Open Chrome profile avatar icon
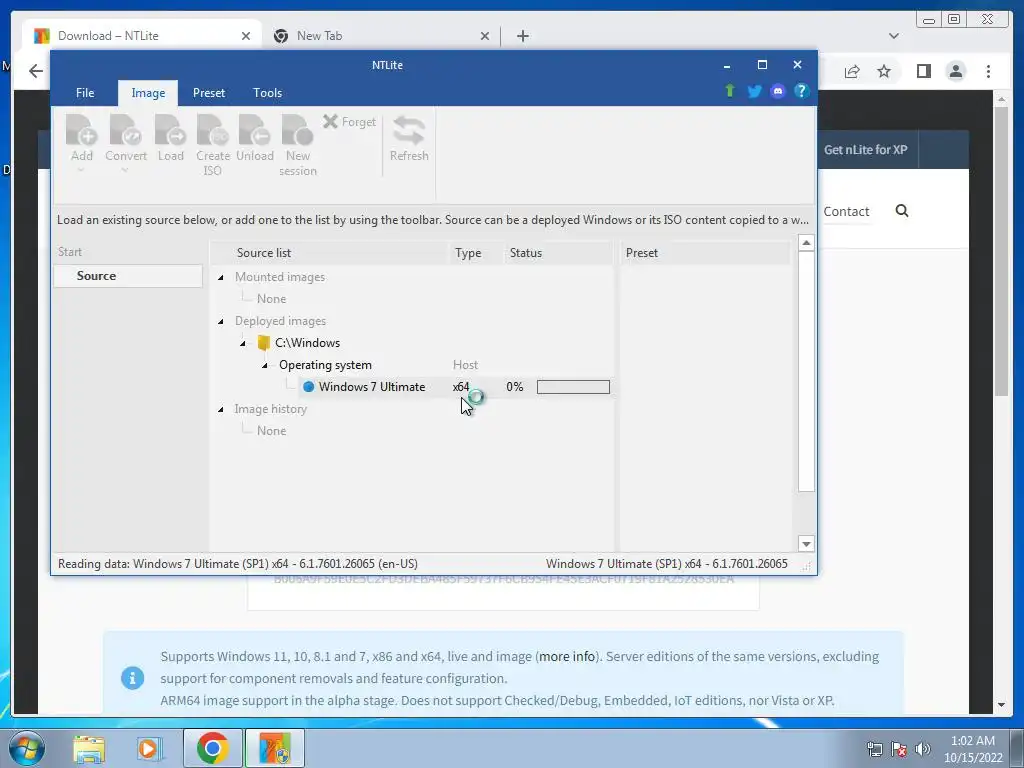 click(x=955, y=71)
